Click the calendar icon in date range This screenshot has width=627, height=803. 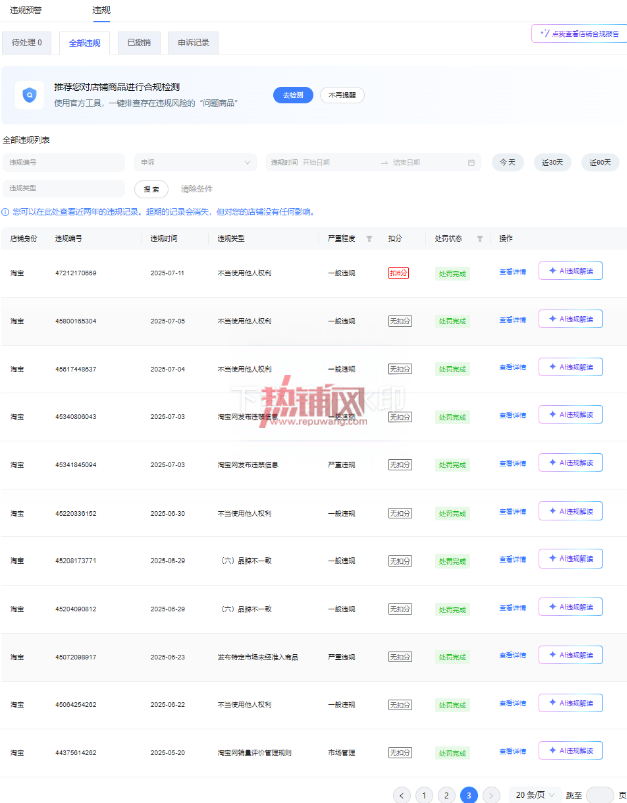pos(471,162)
